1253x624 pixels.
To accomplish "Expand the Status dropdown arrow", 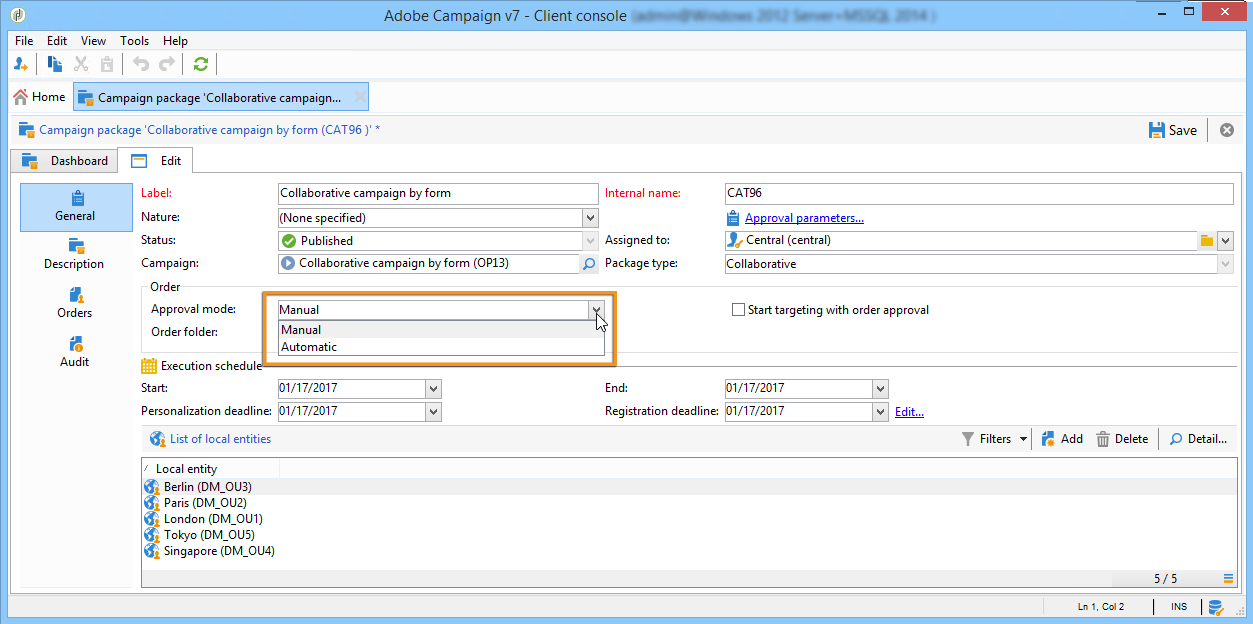I will pyautogui.click(x=590, y=241).
